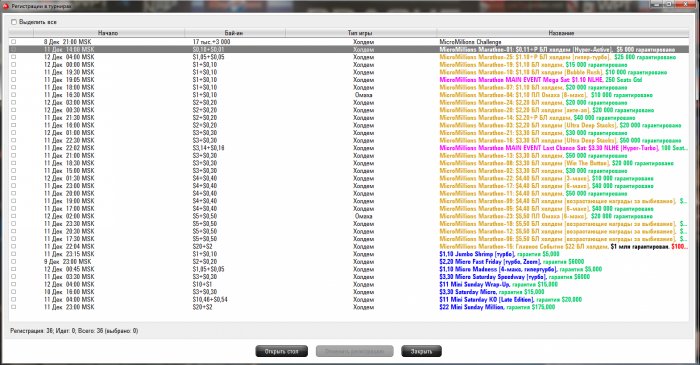Select the highlighted MicroMillions Marathon-01 Hyper-Active row
Image resolution: width=700 pixels, height=365 pixels.
[x=349, y=49]
